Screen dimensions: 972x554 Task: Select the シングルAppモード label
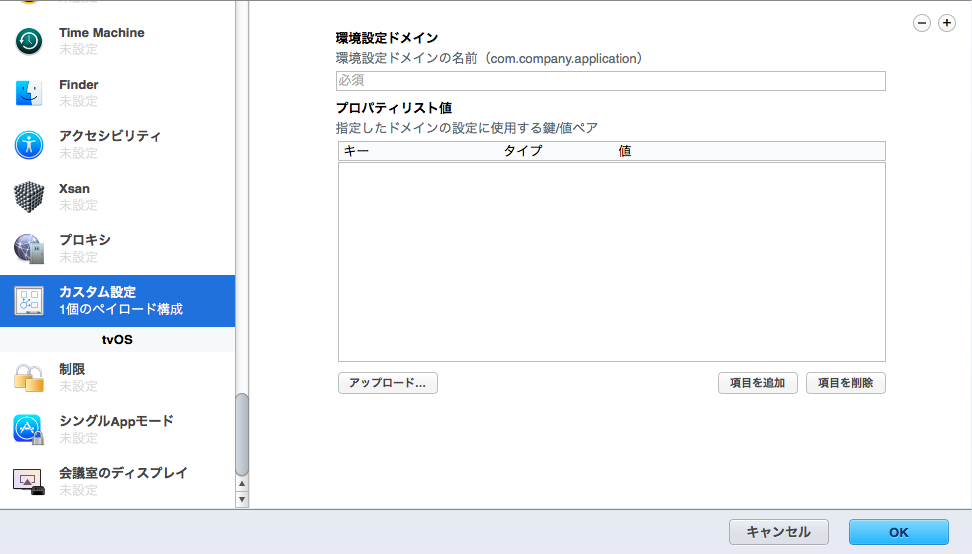116,421
